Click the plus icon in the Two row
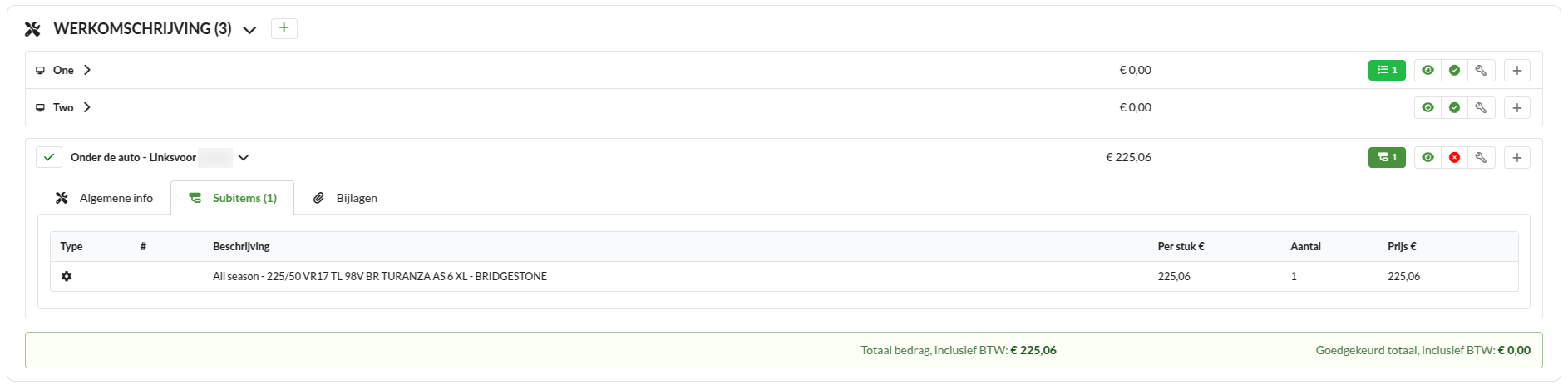1568x385 pixels. (1517, 108)
